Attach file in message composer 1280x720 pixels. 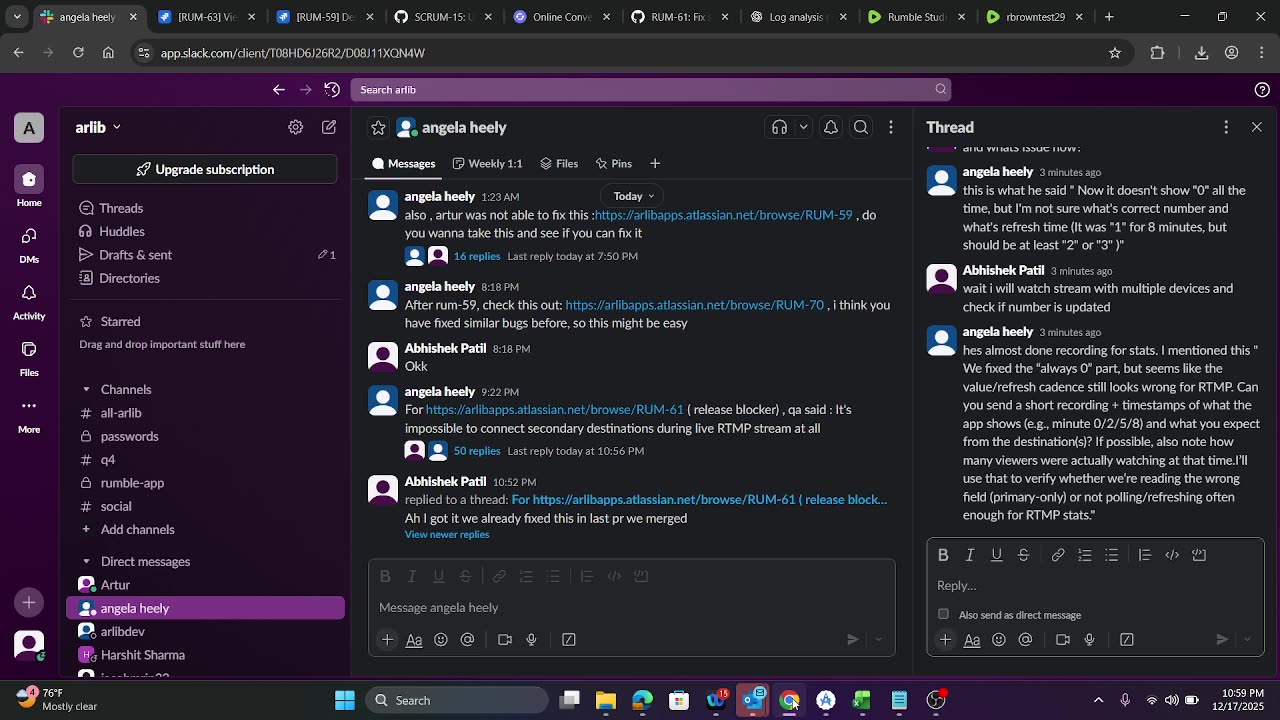[387, 640]
